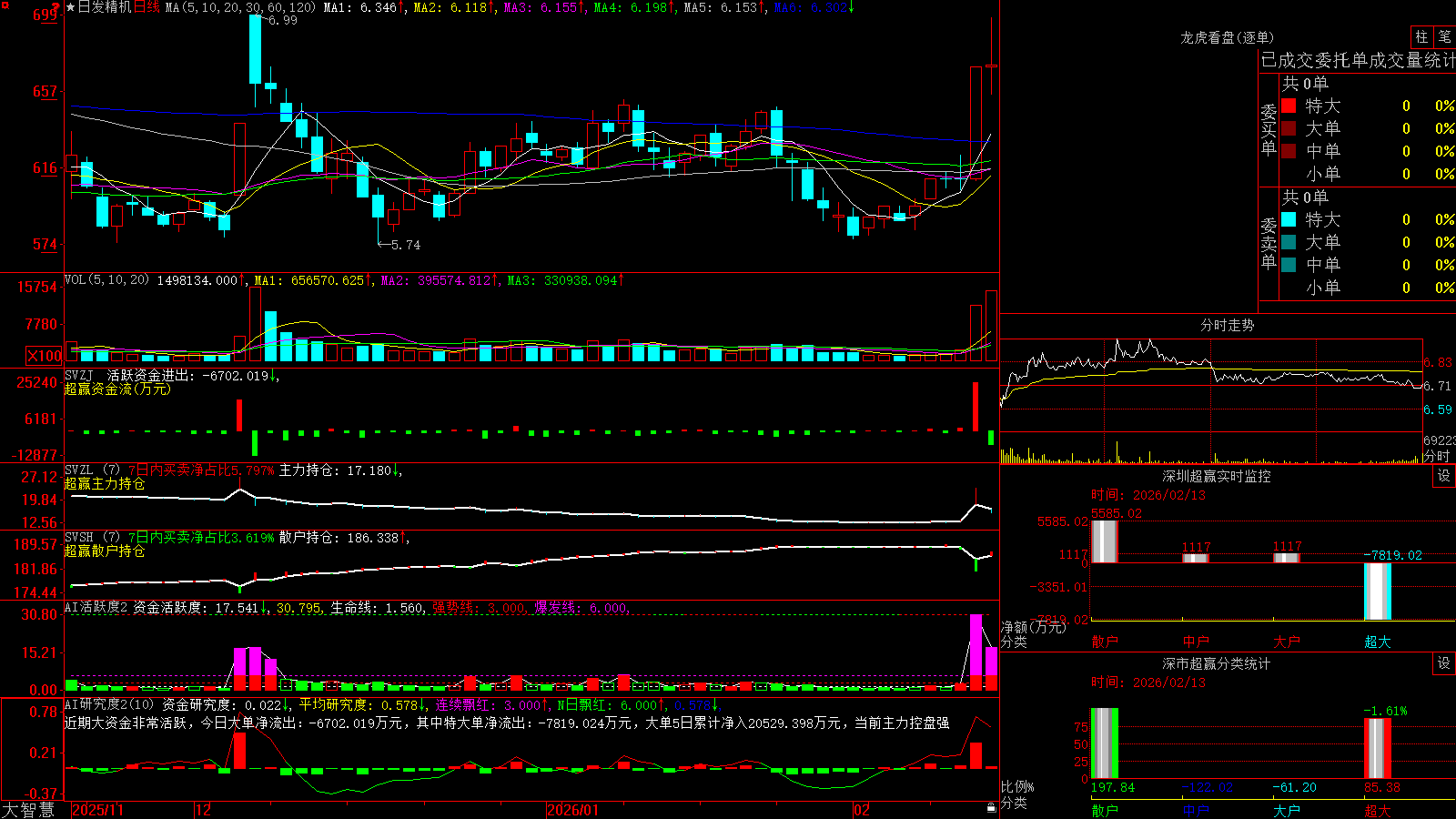Click the 5.74 low price label
The image size is (1456, 819).
tap(406, 245)
